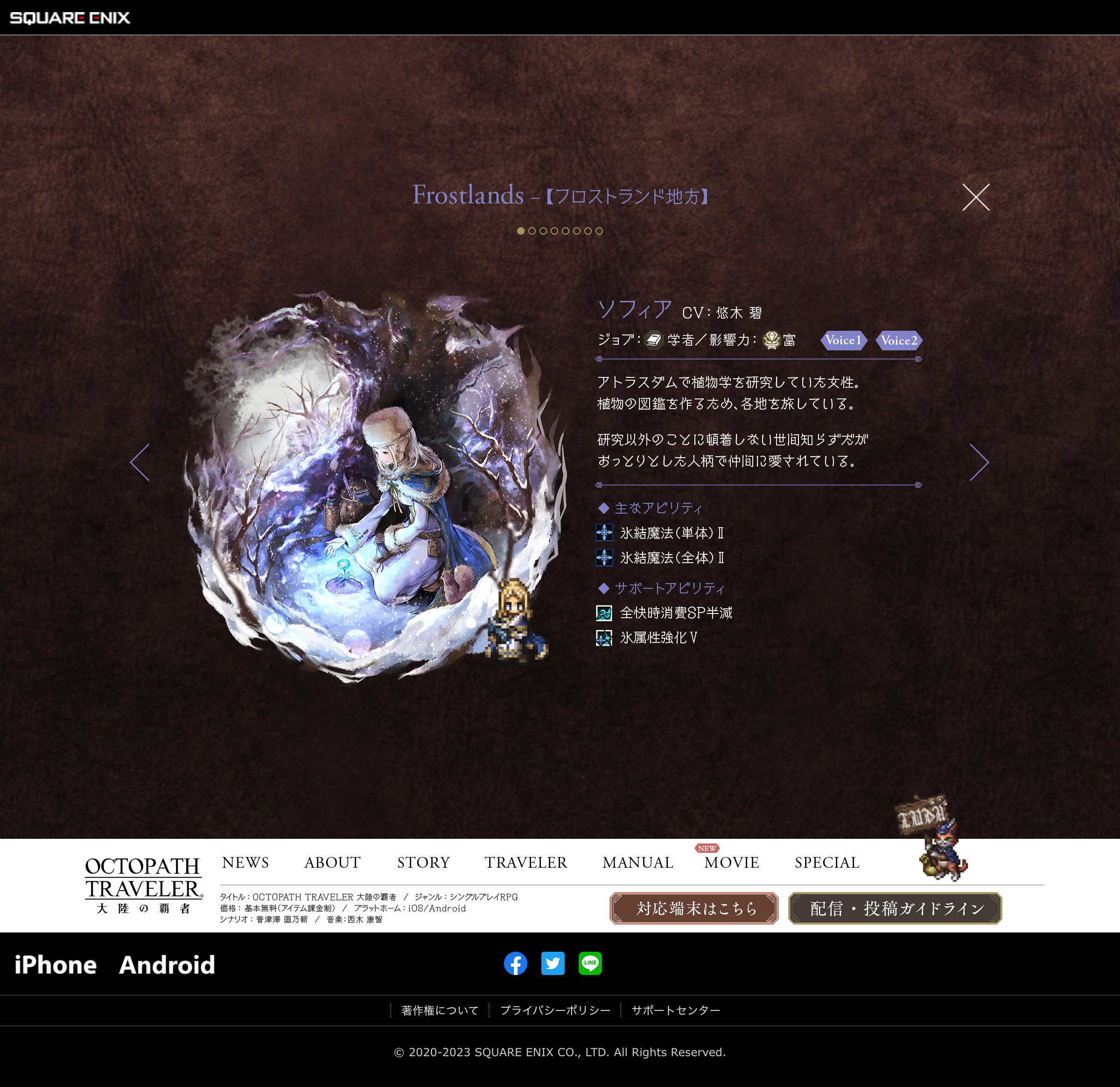The height and width of the screenshot is (1087, 1120).
Task: Click the Square Enix logo
Action: [70, 18]
